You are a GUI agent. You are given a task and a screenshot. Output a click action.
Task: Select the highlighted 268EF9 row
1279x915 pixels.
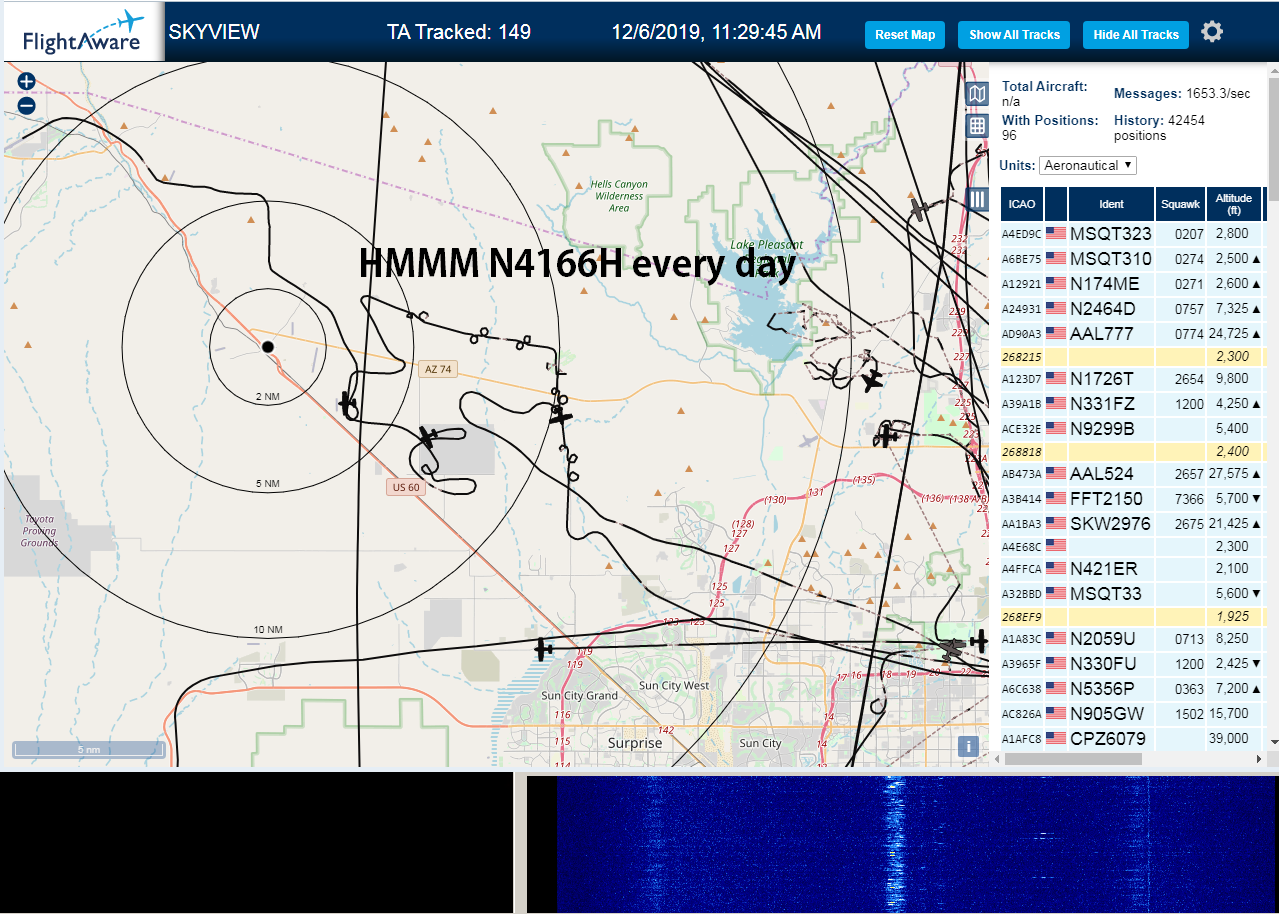pyautogui.click(x=1132, y=616)
